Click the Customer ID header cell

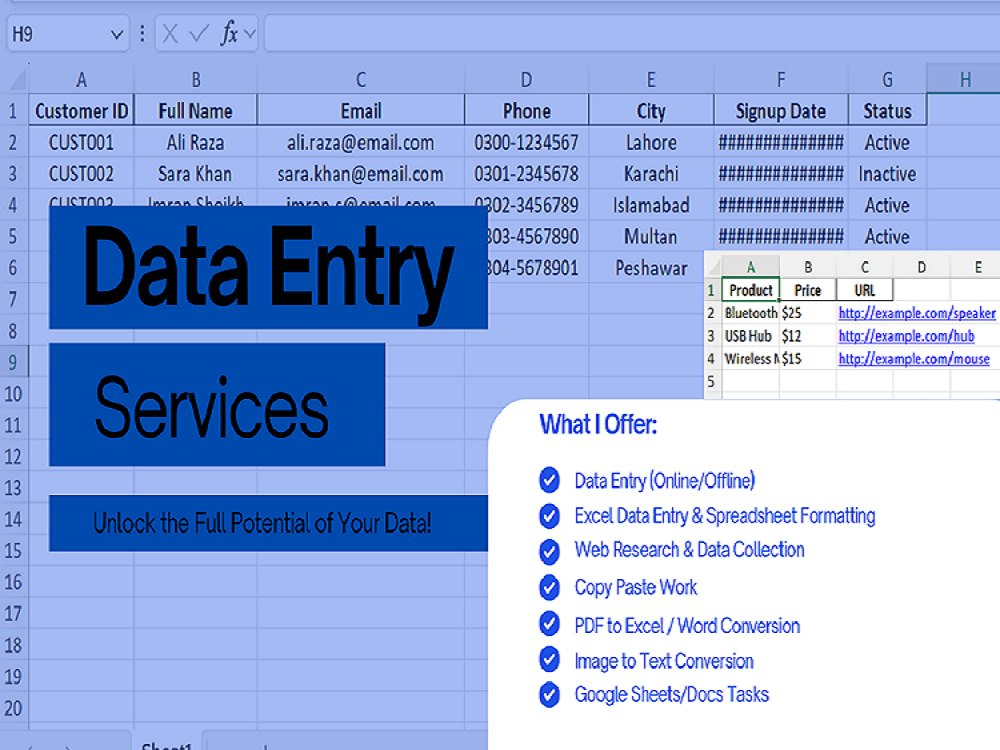click(81, 111)
